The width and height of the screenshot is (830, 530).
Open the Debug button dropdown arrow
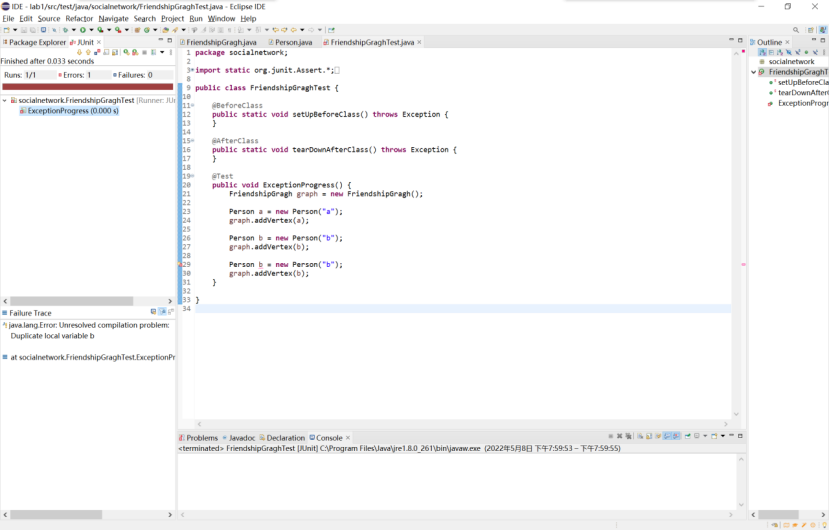(x=74, y=30)
